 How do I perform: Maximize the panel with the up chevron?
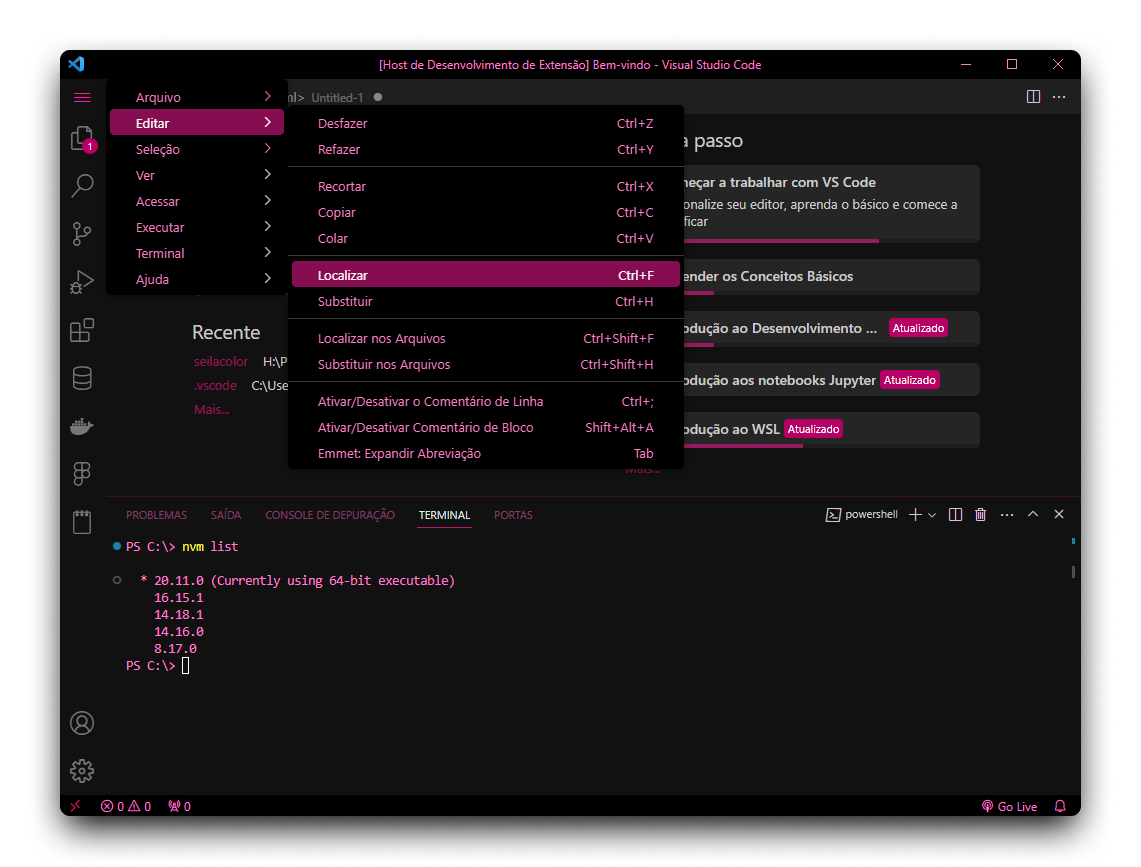[1033, 515]
